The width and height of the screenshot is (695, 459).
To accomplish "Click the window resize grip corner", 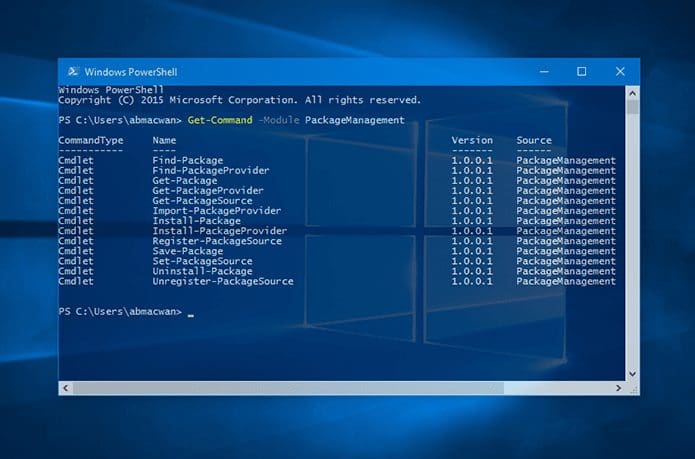I will coord(633,389).
